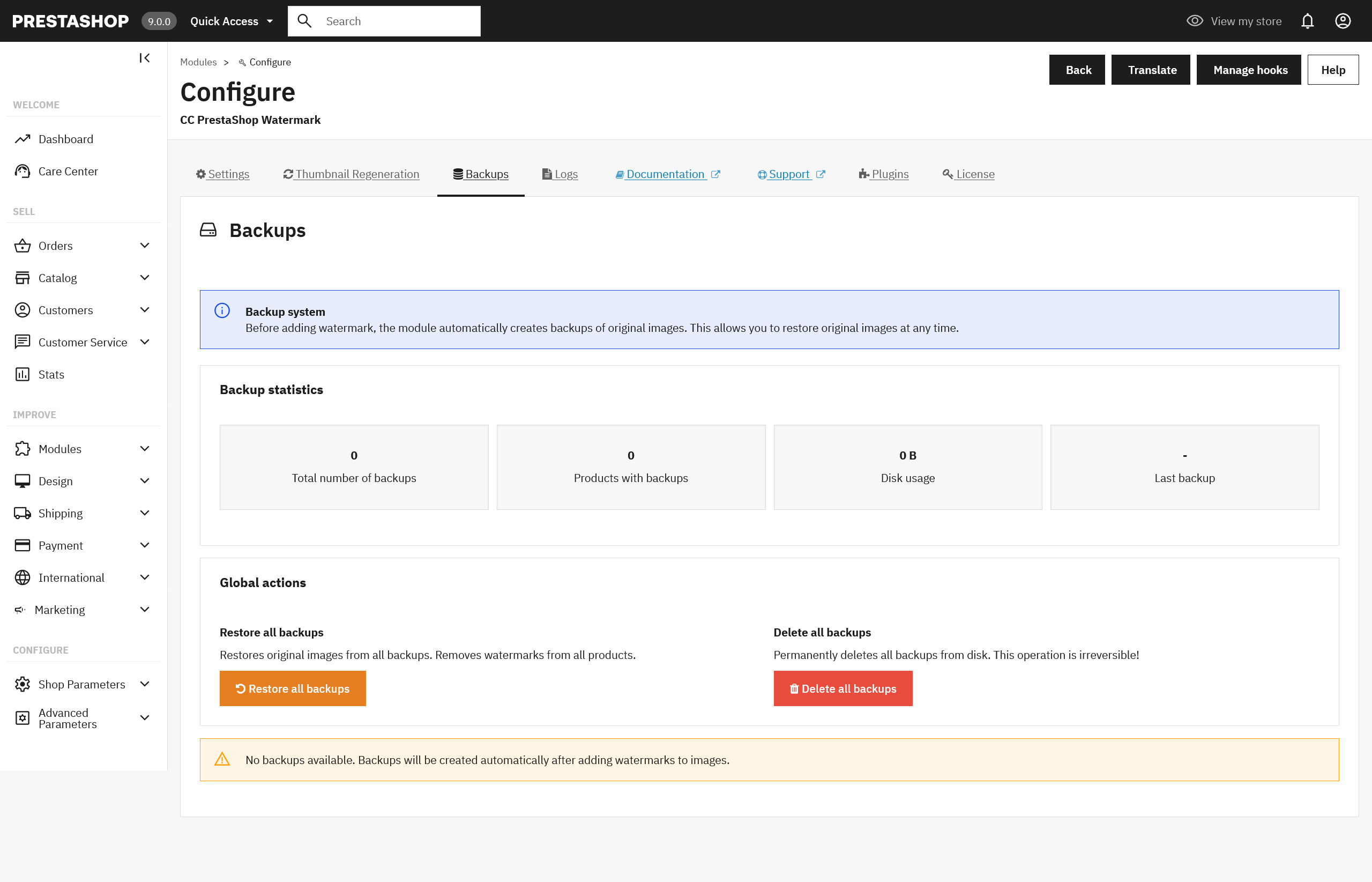Click the Dashboard trend icon
Image resolution: width=1372 pixels, height=882 pixels.
coord(23,139)
